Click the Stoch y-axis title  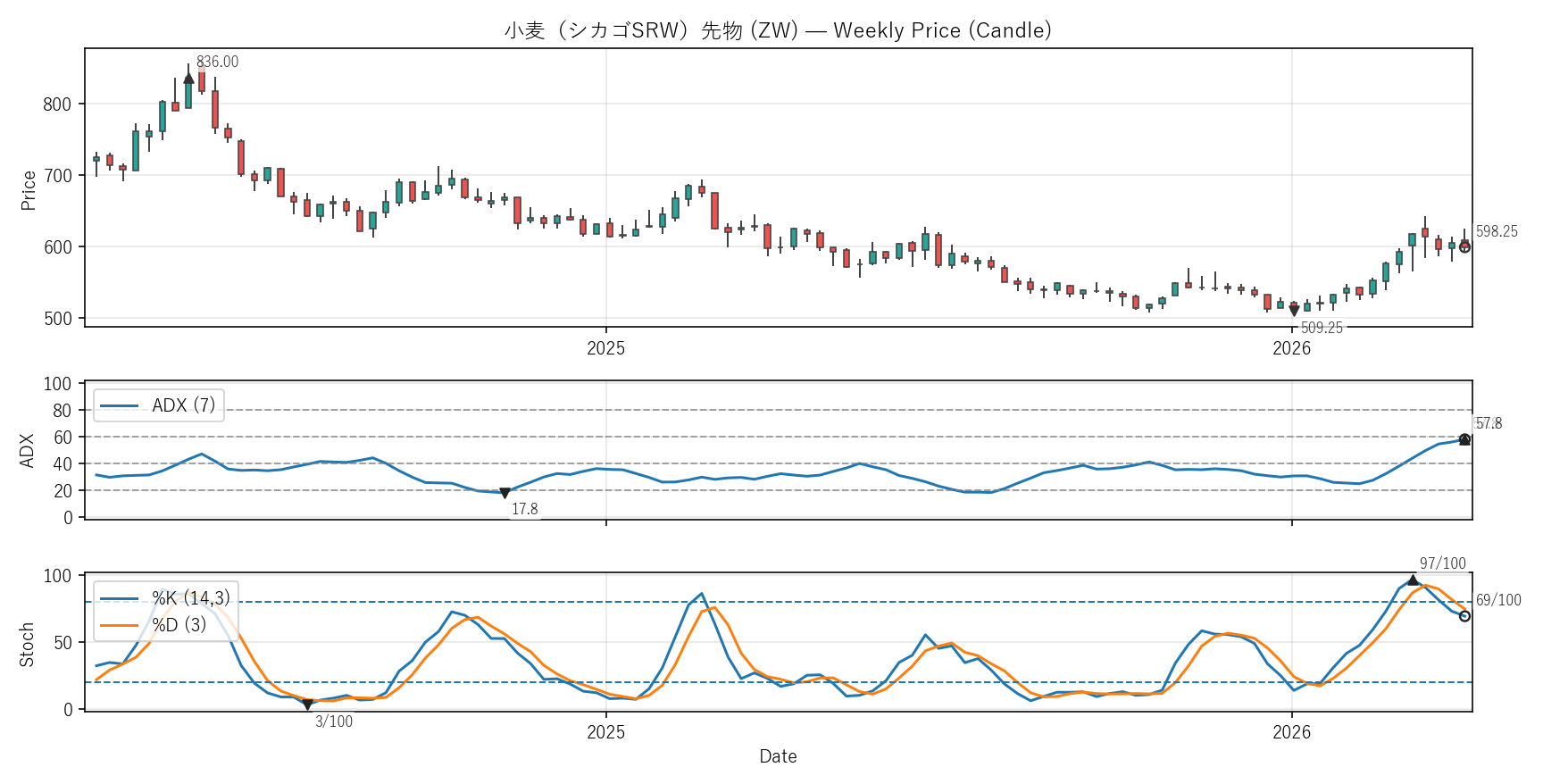[27, 644]
